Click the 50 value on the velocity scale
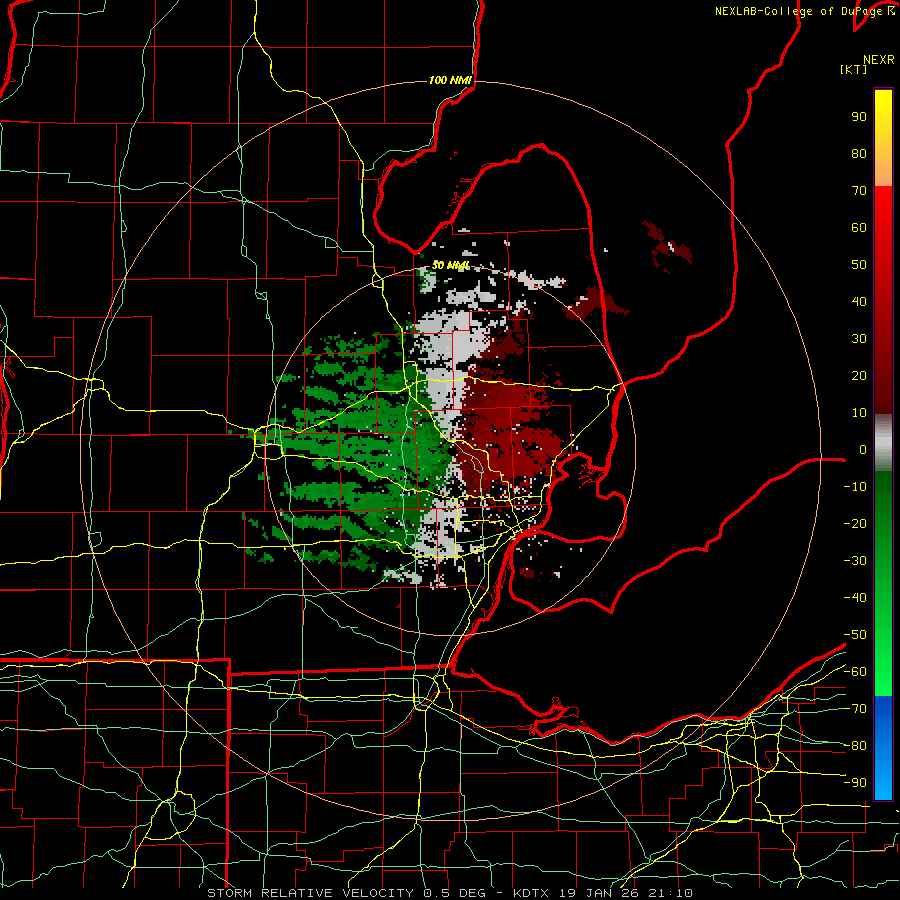 (859, 265)
